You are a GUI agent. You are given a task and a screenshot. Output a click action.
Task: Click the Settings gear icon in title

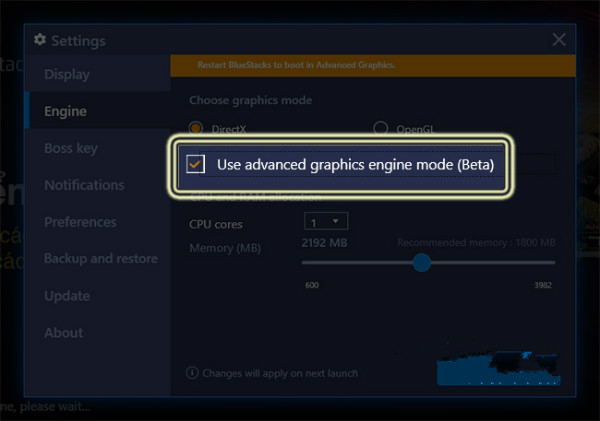coord(40,40)
